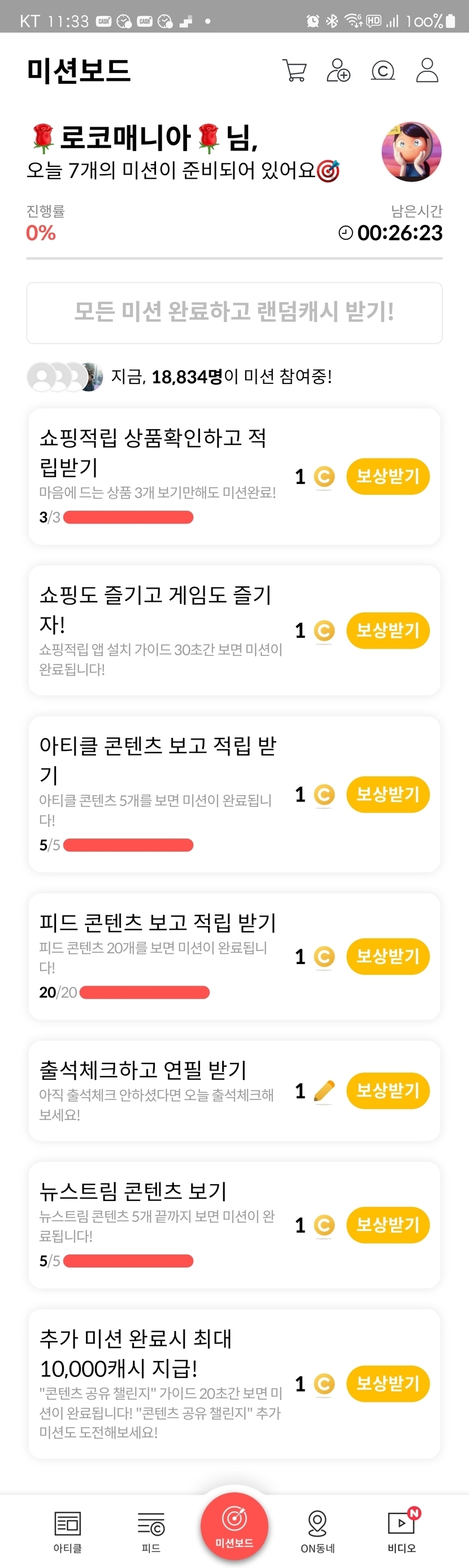Tap the 피드 콘텐츠 20/20 progress bar

pyautogui.click(x=144, y=992)
